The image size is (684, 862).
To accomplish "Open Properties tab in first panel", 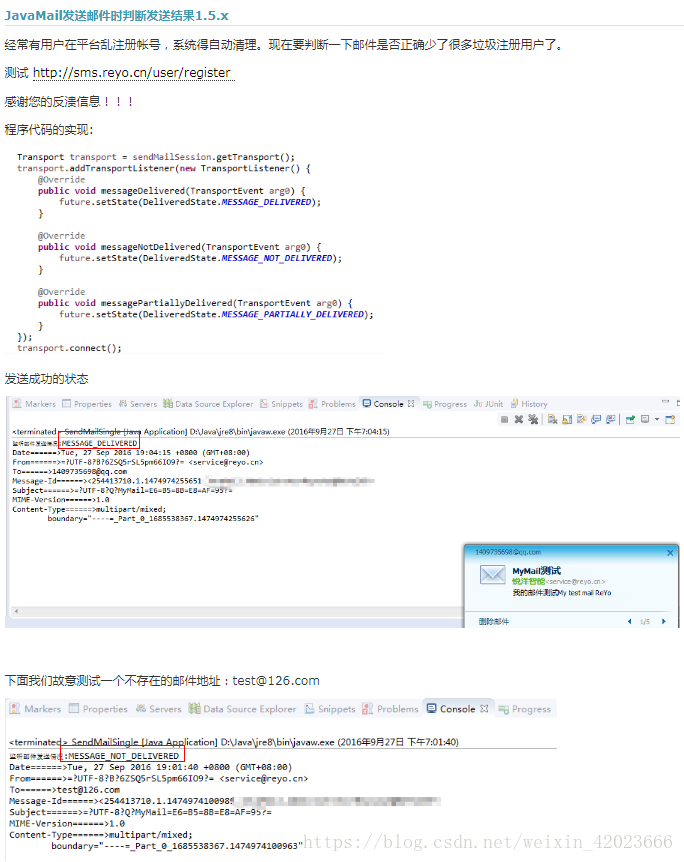I will coord(87,404).
